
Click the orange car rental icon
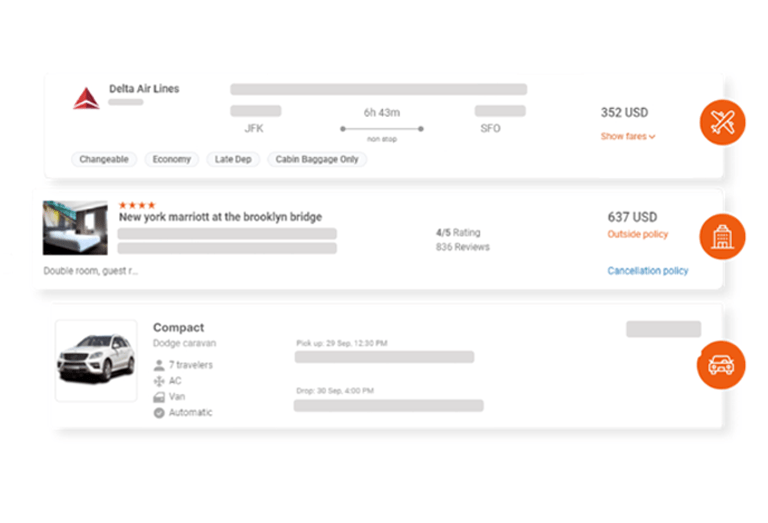click(721, 365)
